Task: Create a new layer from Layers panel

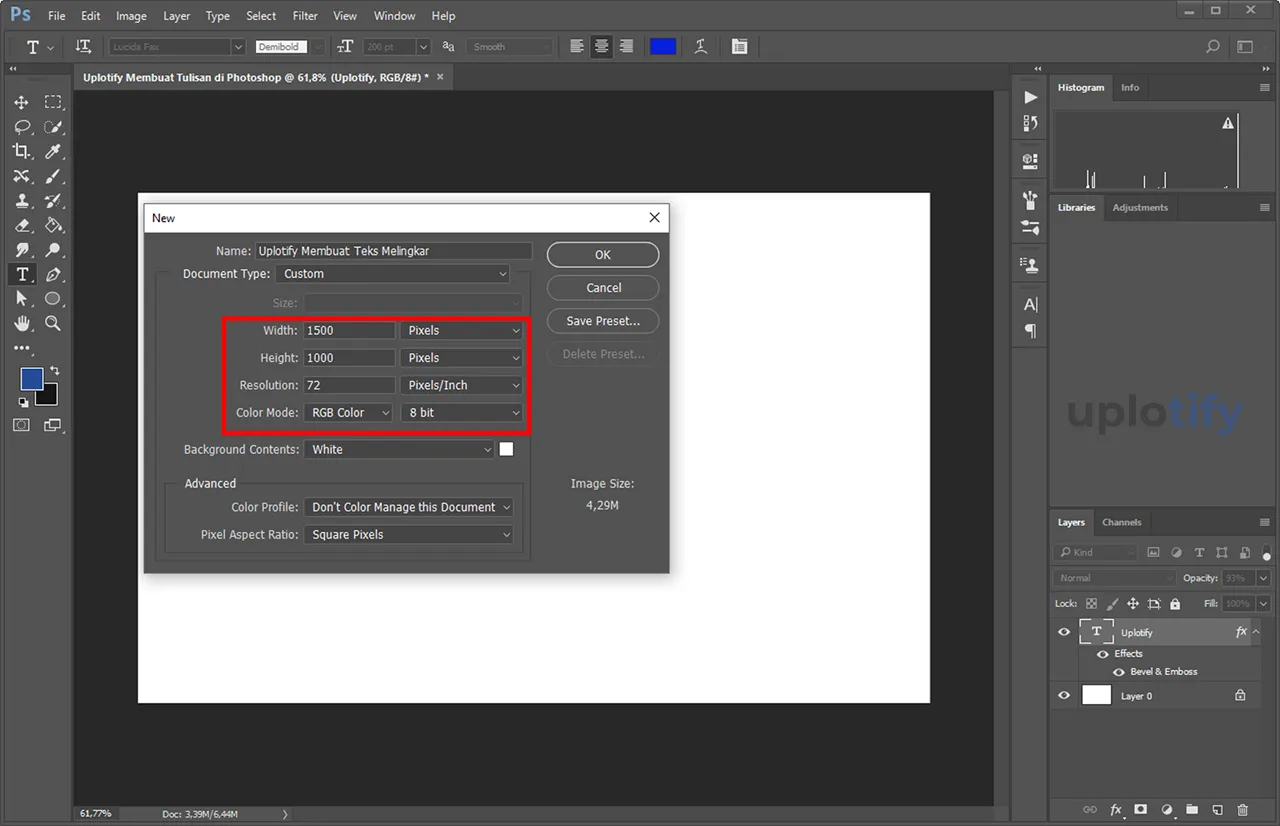Action: click(x=1217, y=810)
